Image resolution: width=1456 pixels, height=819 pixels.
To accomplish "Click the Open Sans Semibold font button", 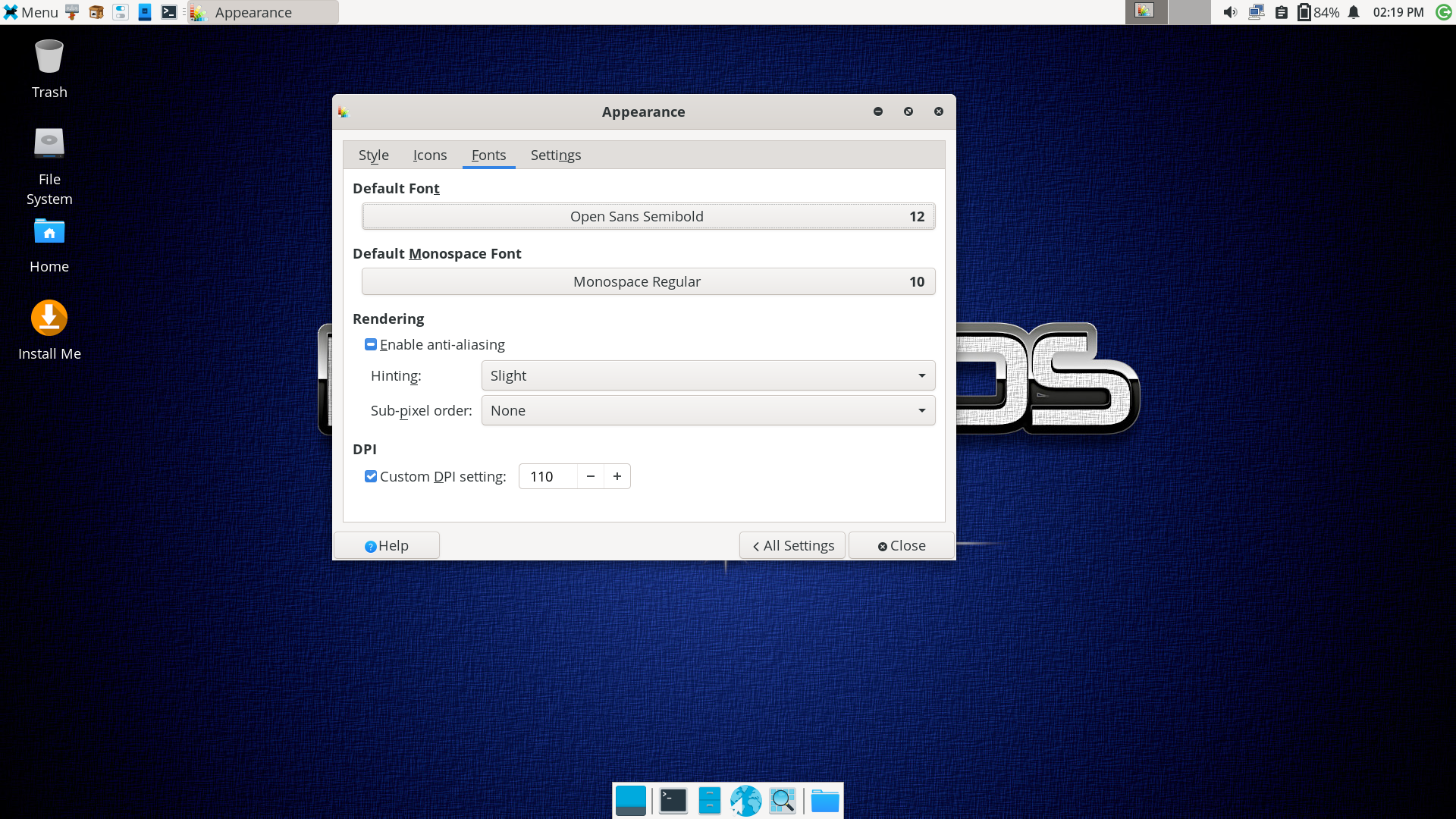I will 648,216.
